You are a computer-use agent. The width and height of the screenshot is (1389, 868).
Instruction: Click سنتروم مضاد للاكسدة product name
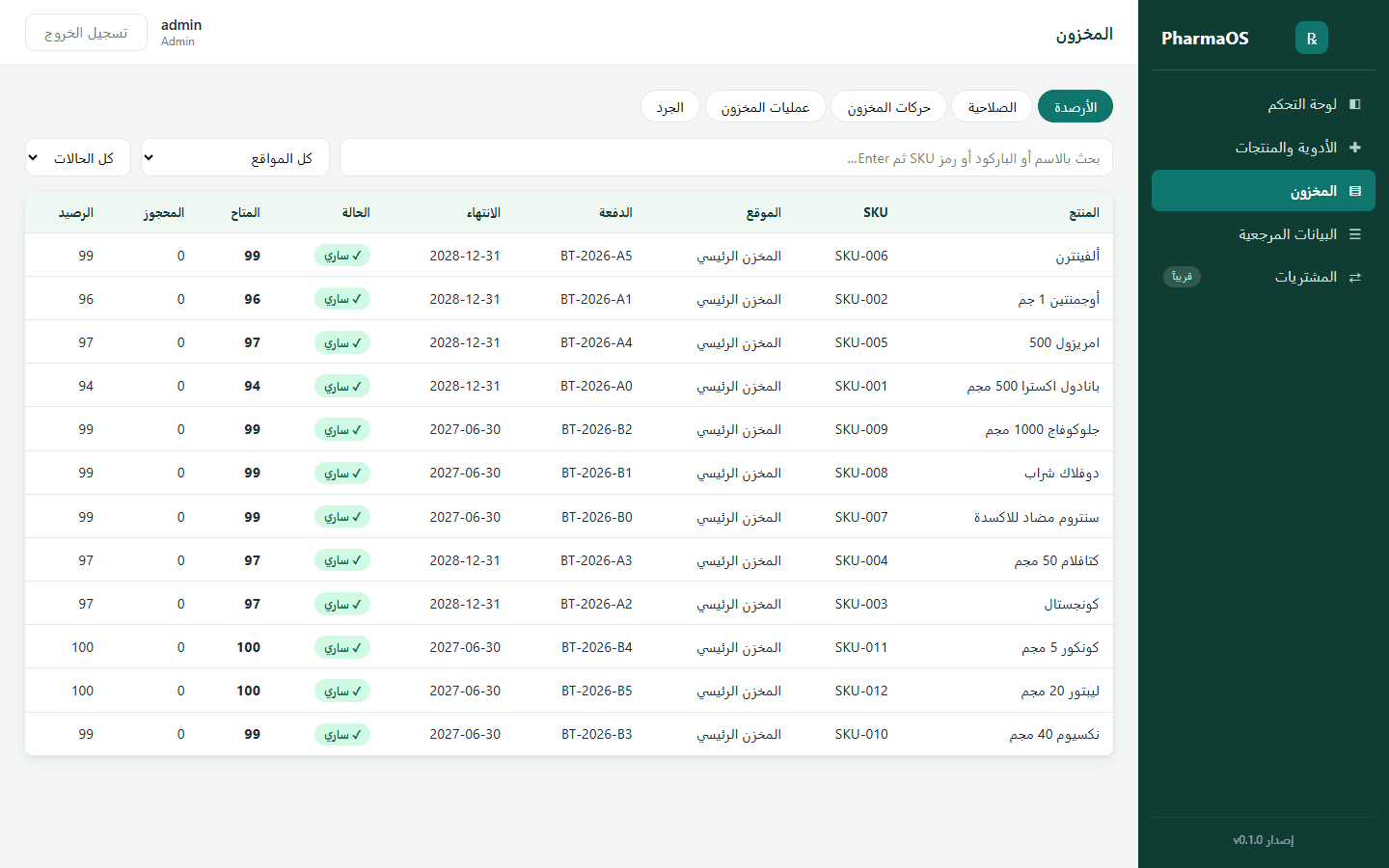click(1037, 518)
